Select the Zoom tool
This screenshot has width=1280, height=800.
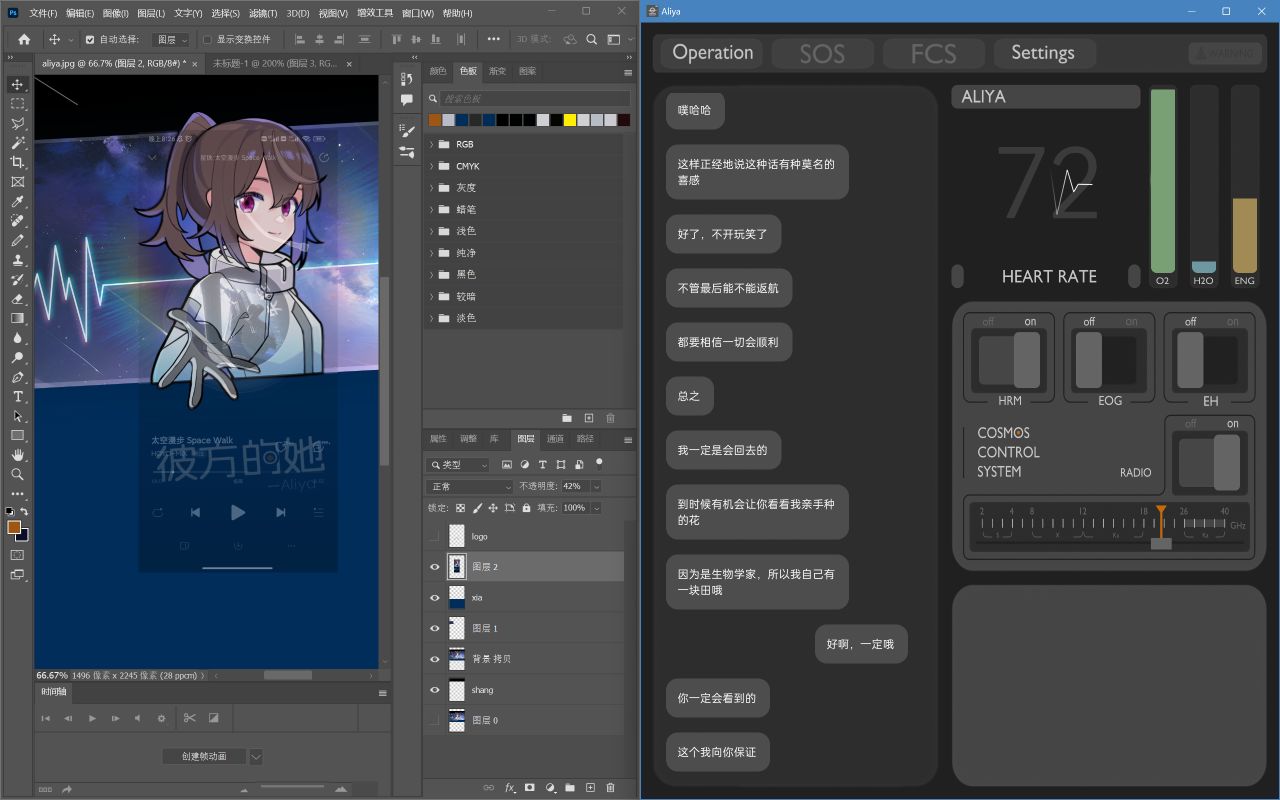tap(17, 475)
